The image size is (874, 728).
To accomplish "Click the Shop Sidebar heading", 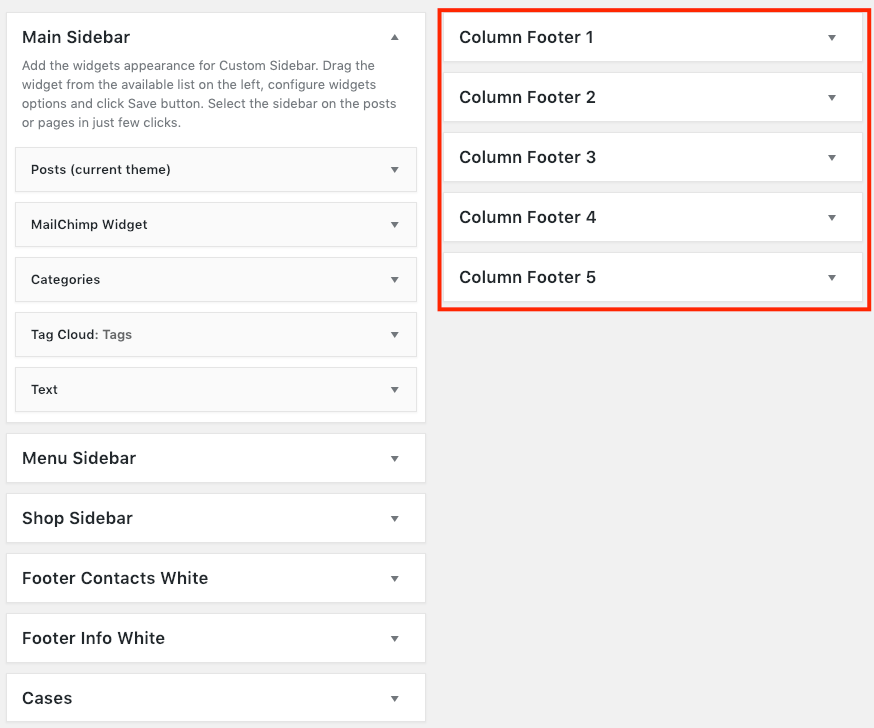I will pyautogui.click(x=77, y=518).
